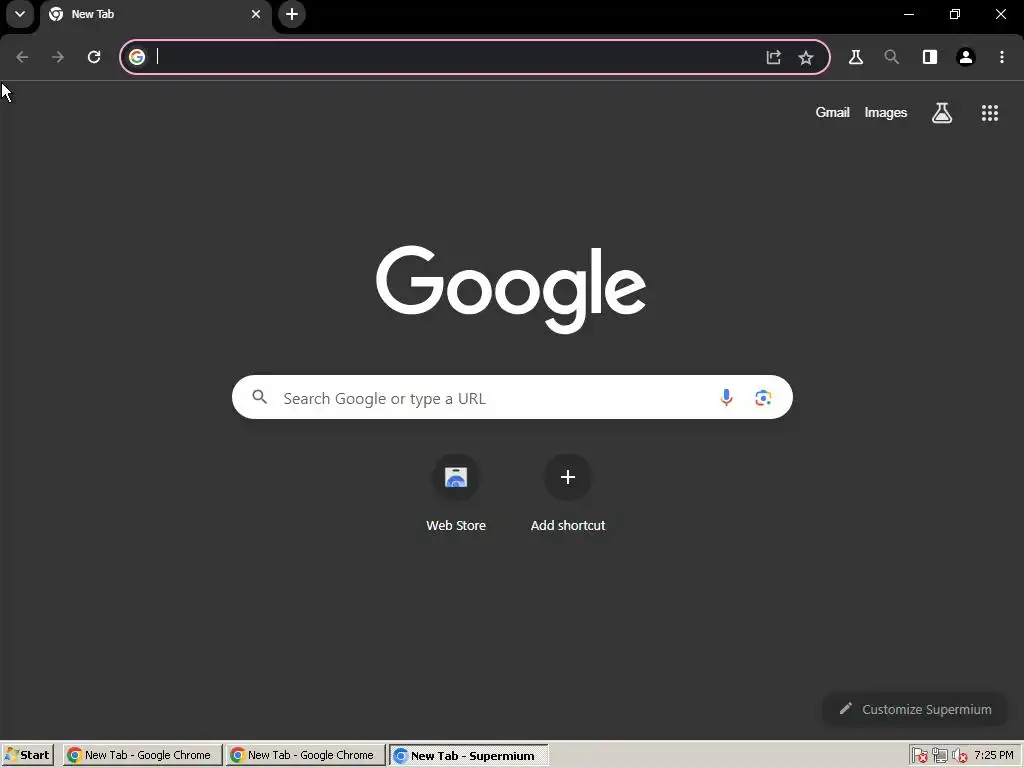Click the toolbar search magnifier icon

pyautogui.click(x=891, y=57)
